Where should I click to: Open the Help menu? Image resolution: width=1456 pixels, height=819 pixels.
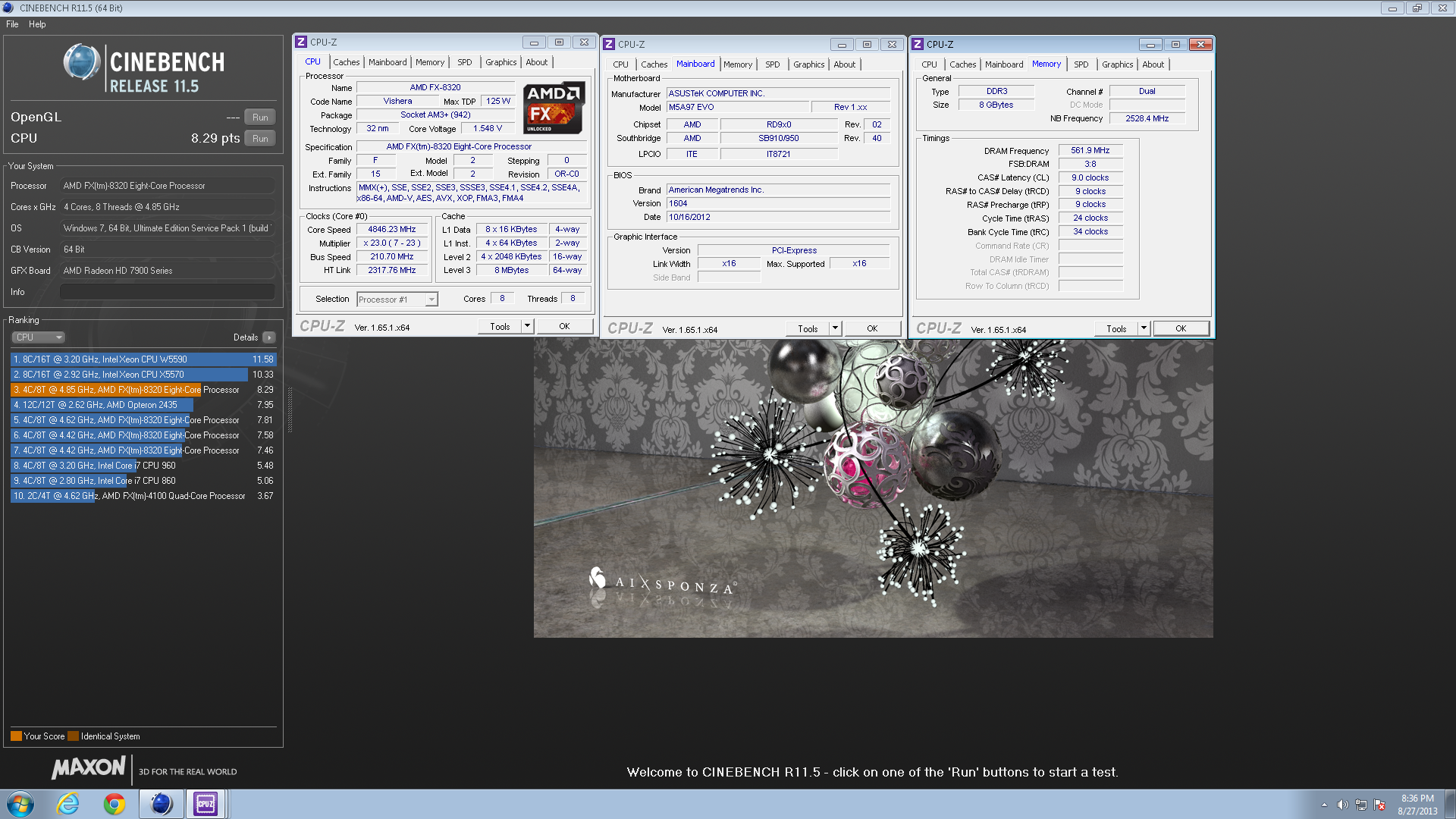pyautogui.click(x=37, y=24)
